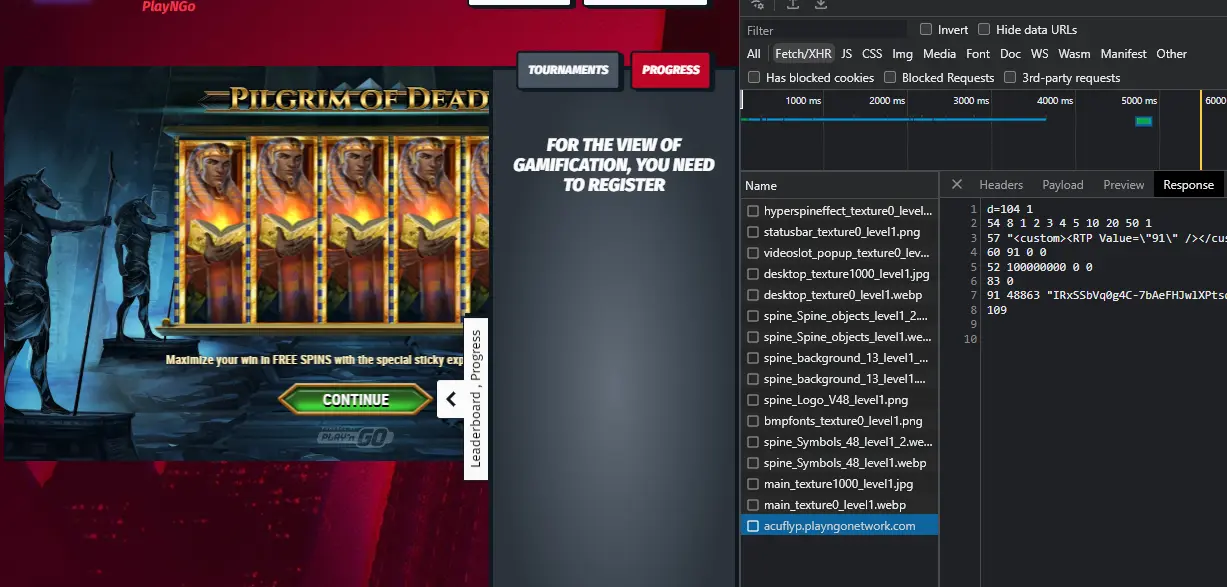
Task: Filter network requests by Wasm
Action: [x=1075, y=54]
